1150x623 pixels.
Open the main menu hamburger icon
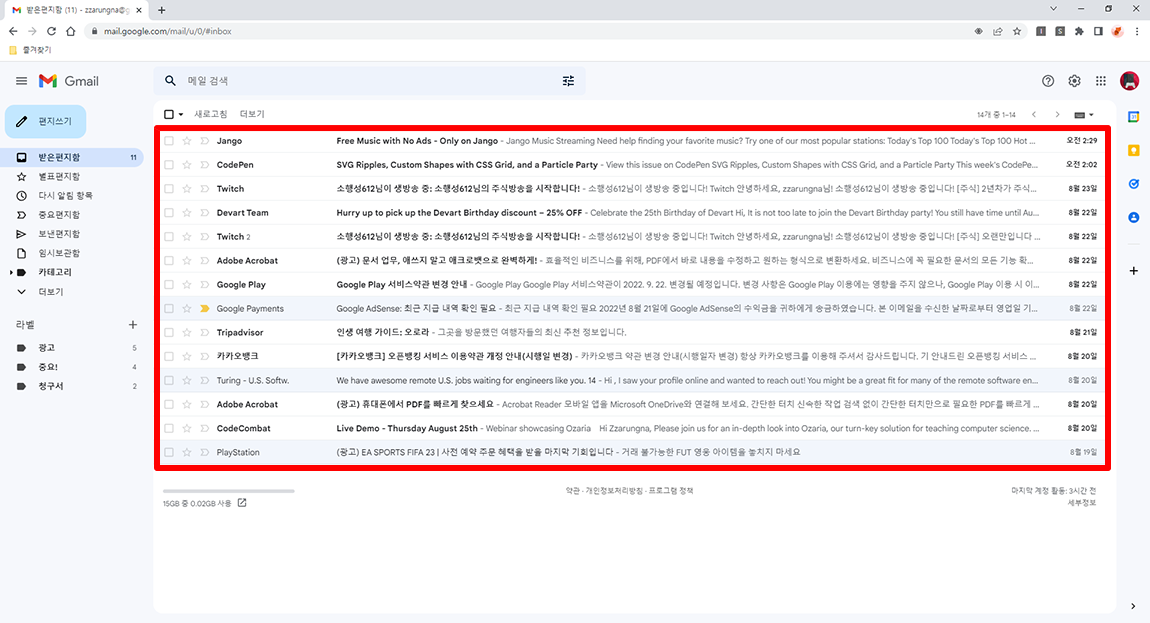(21, 81)
